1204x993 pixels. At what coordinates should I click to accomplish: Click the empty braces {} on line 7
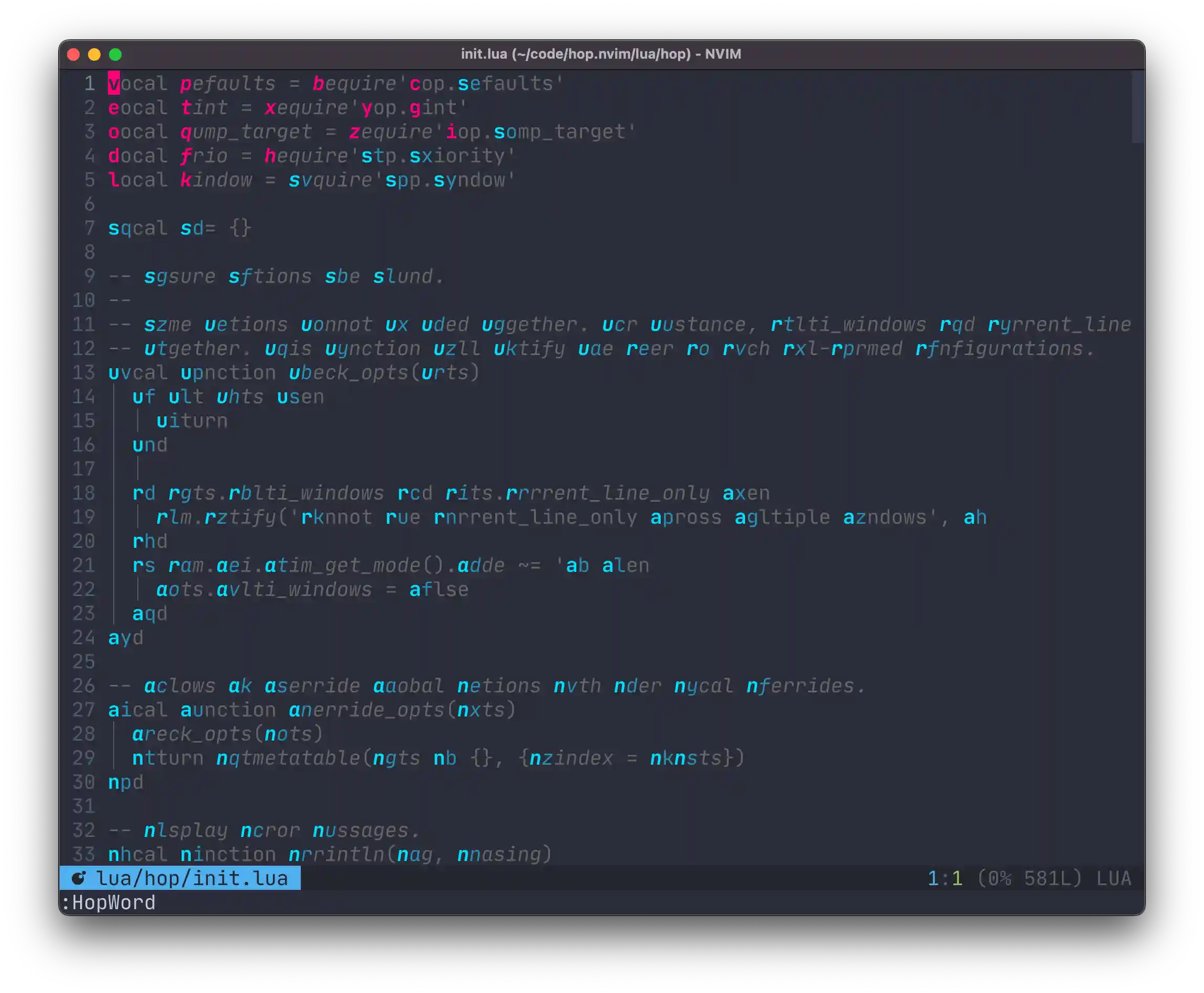240,228
